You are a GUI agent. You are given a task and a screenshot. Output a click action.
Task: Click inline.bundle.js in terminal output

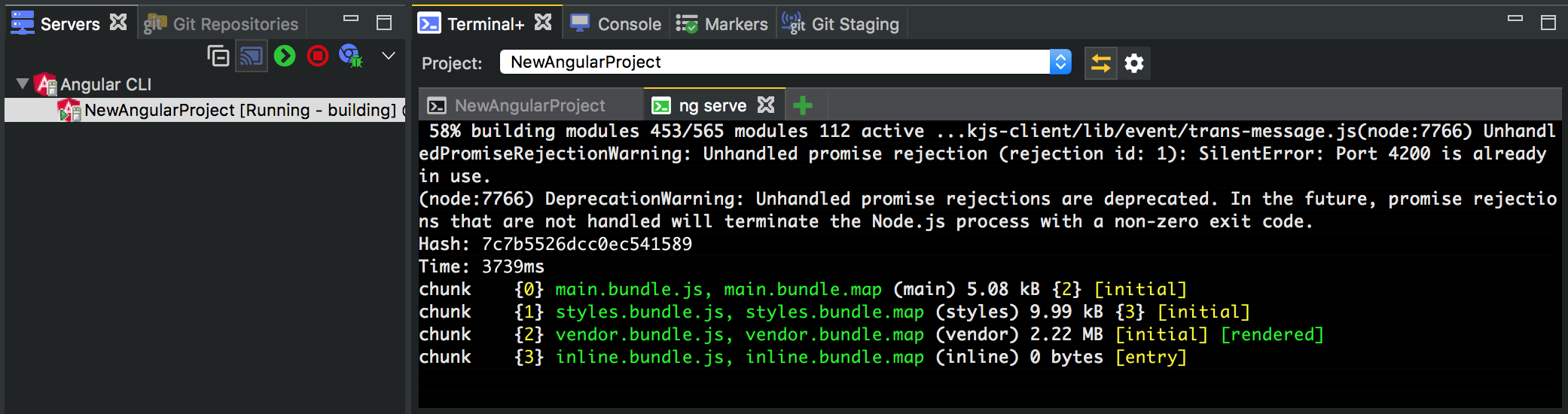coord(640,357)
